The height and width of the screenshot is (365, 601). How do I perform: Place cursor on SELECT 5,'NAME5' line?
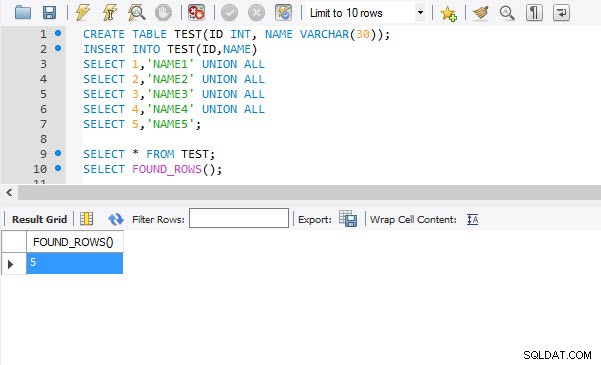(142, 124)
